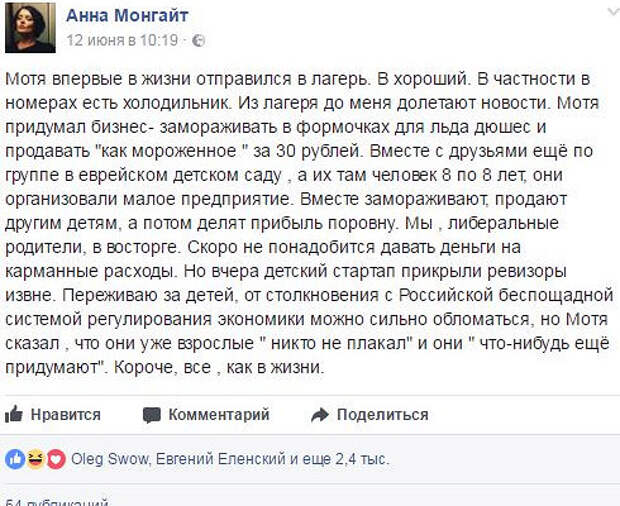Open the post timestamp 12 июня в 10:19
Screen dimensions: 620x506
122,40
